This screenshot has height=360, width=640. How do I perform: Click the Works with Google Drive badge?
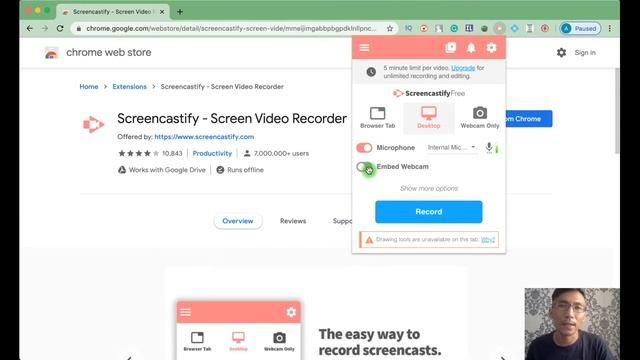tap(162, 170)
